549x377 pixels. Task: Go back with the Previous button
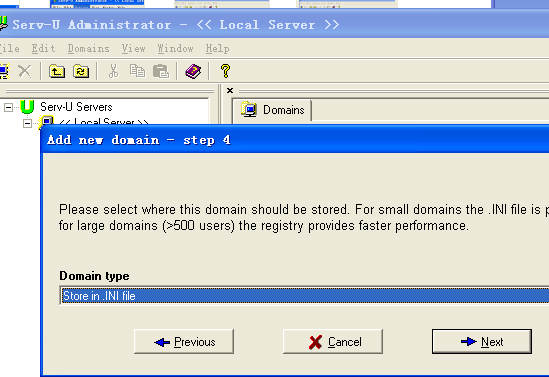point(184,341)
